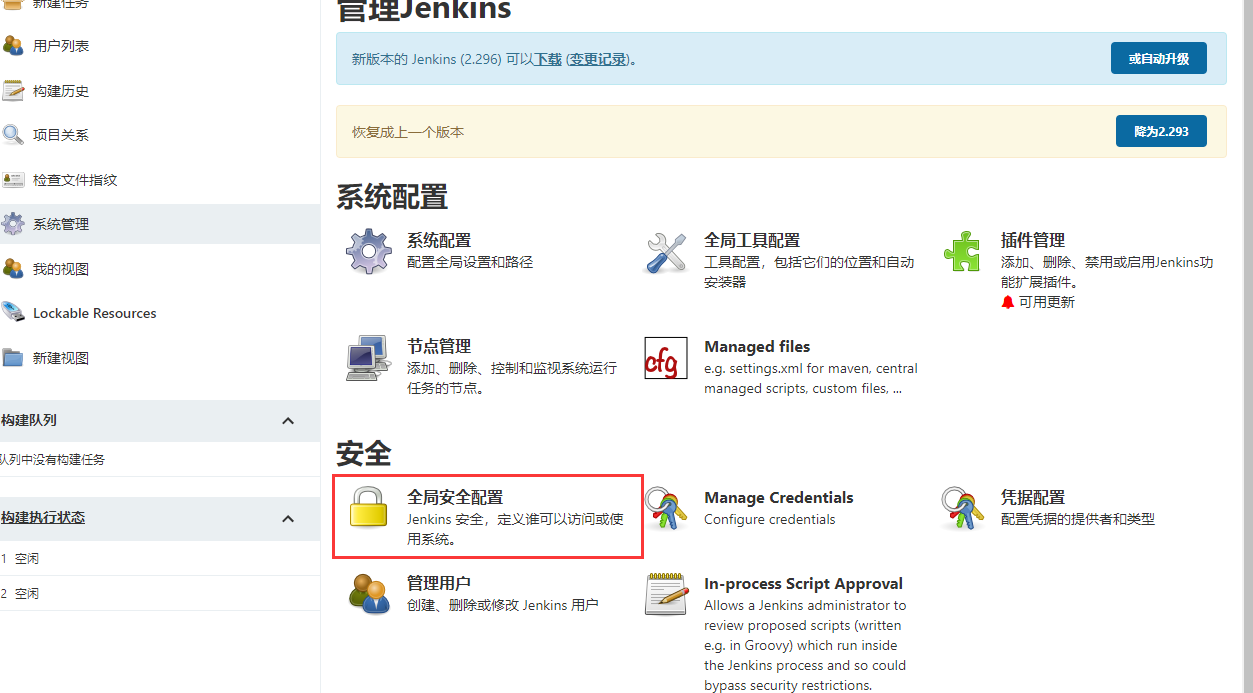Click the 插件管理 green puzzle icon

coord(962,252)
